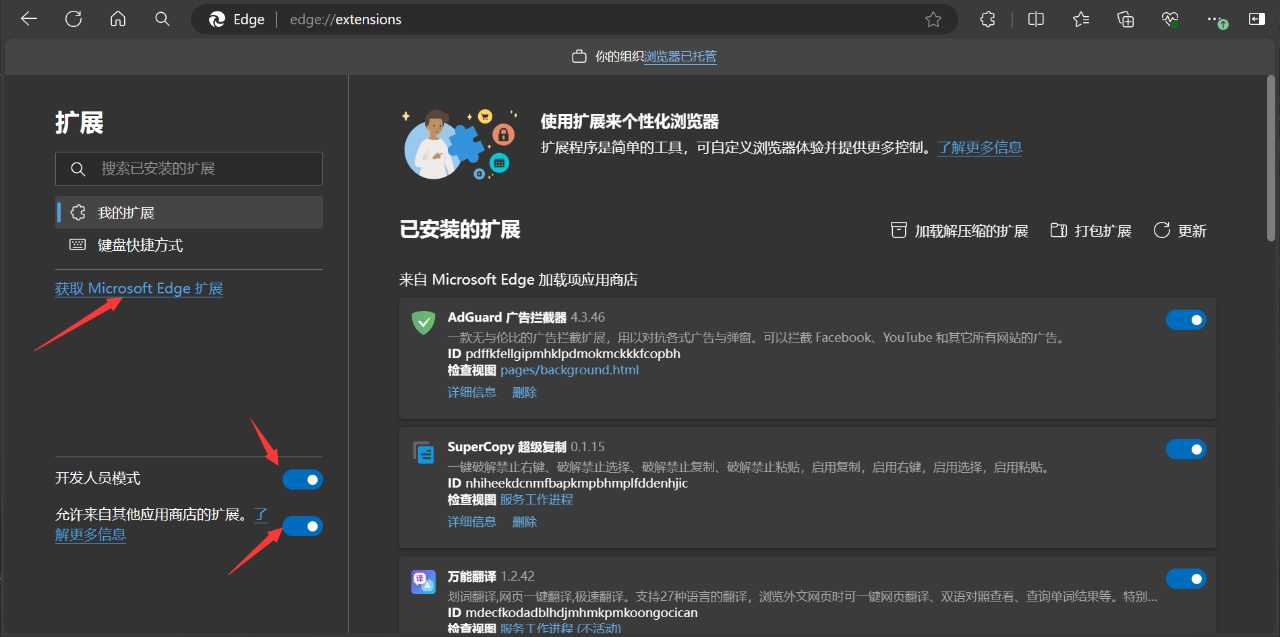This screenshot has height=637, width=1280.
Task: Go back with the browser back arrow
Action: coord(28,19)
